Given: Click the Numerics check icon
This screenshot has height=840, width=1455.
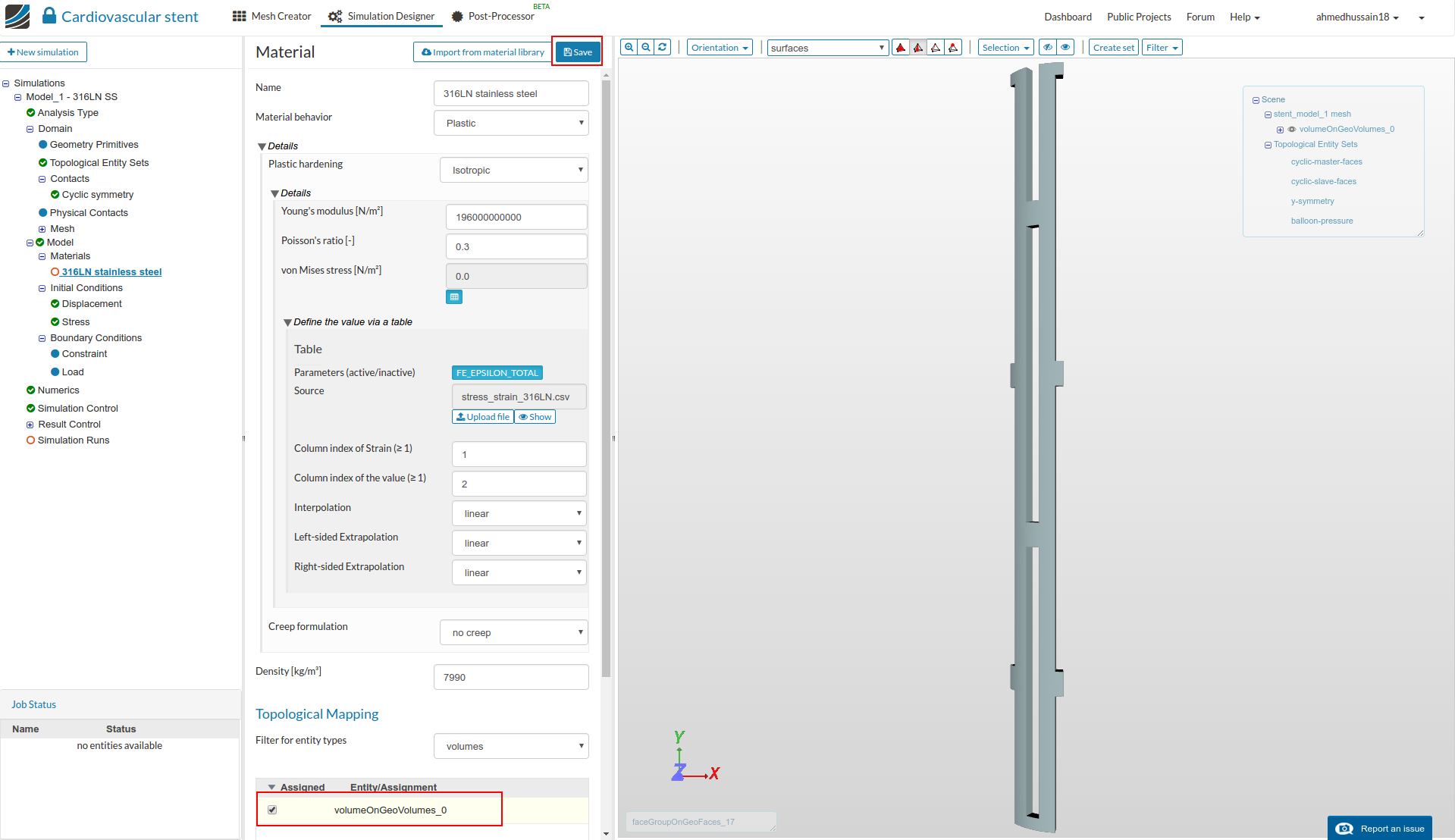Looking at the screenshot, I should 31,390.
